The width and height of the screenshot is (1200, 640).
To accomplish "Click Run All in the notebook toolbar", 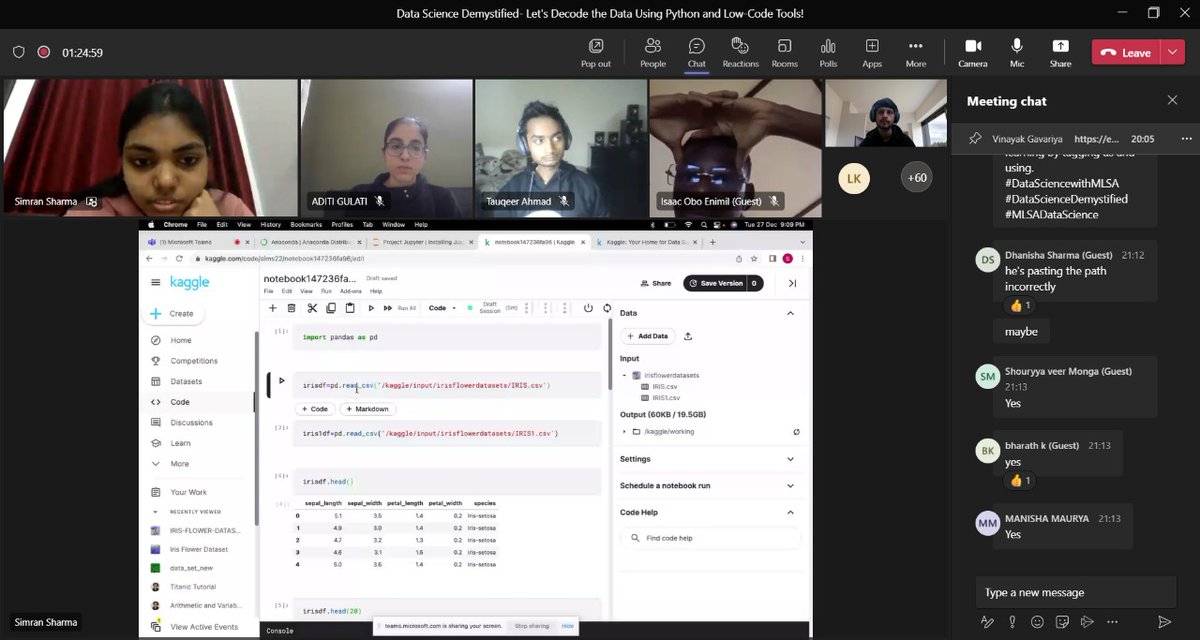I will coord(400,308).
